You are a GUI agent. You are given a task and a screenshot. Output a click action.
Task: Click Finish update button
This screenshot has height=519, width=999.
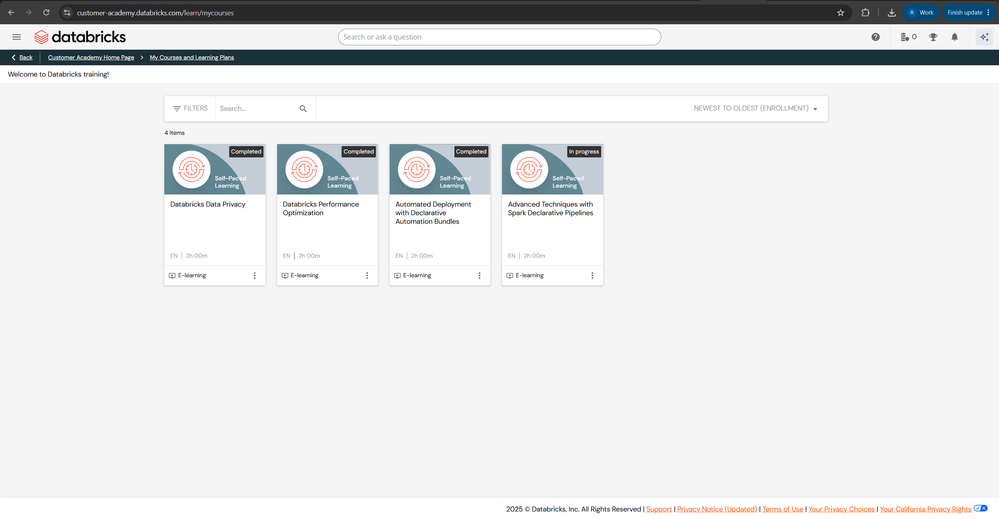pos(968,12)
